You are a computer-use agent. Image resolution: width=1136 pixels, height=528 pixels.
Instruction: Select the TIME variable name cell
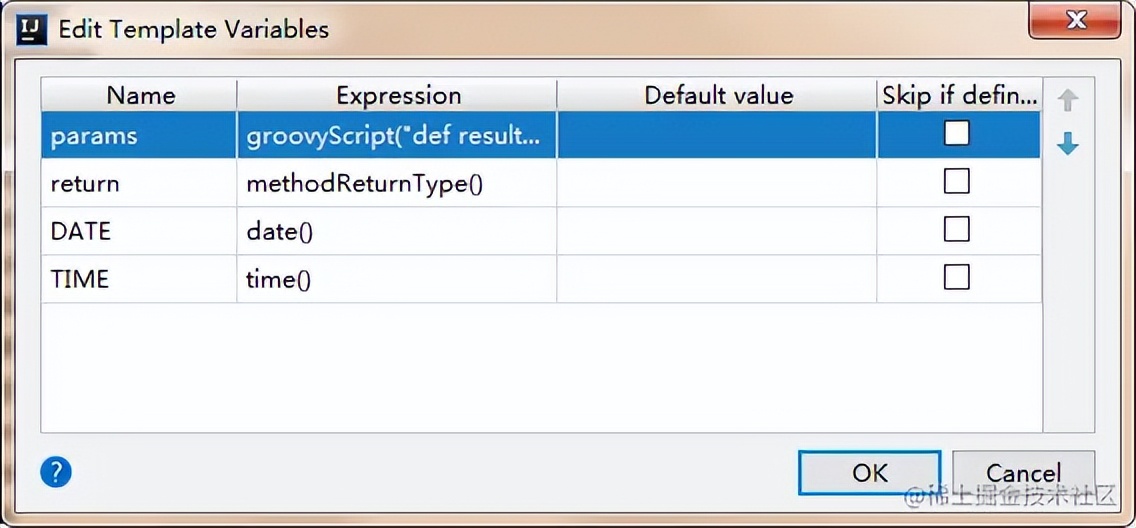click(139, 279)
